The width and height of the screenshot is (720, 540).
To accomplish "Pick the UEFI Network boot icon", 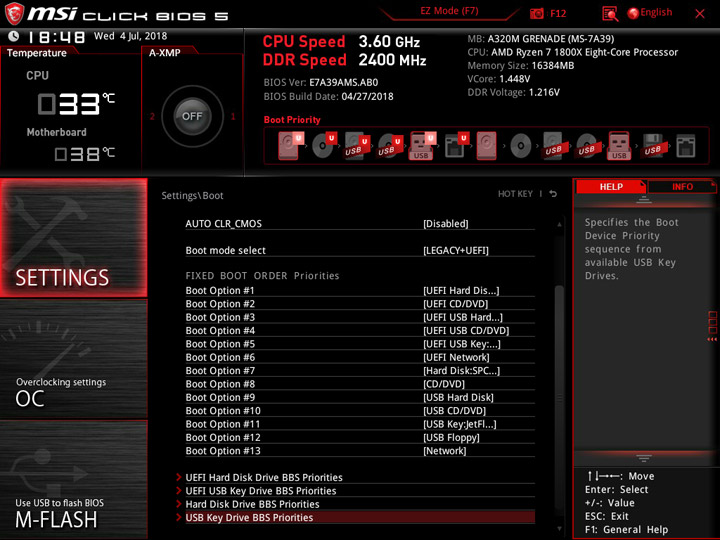I will pos(456,146).
